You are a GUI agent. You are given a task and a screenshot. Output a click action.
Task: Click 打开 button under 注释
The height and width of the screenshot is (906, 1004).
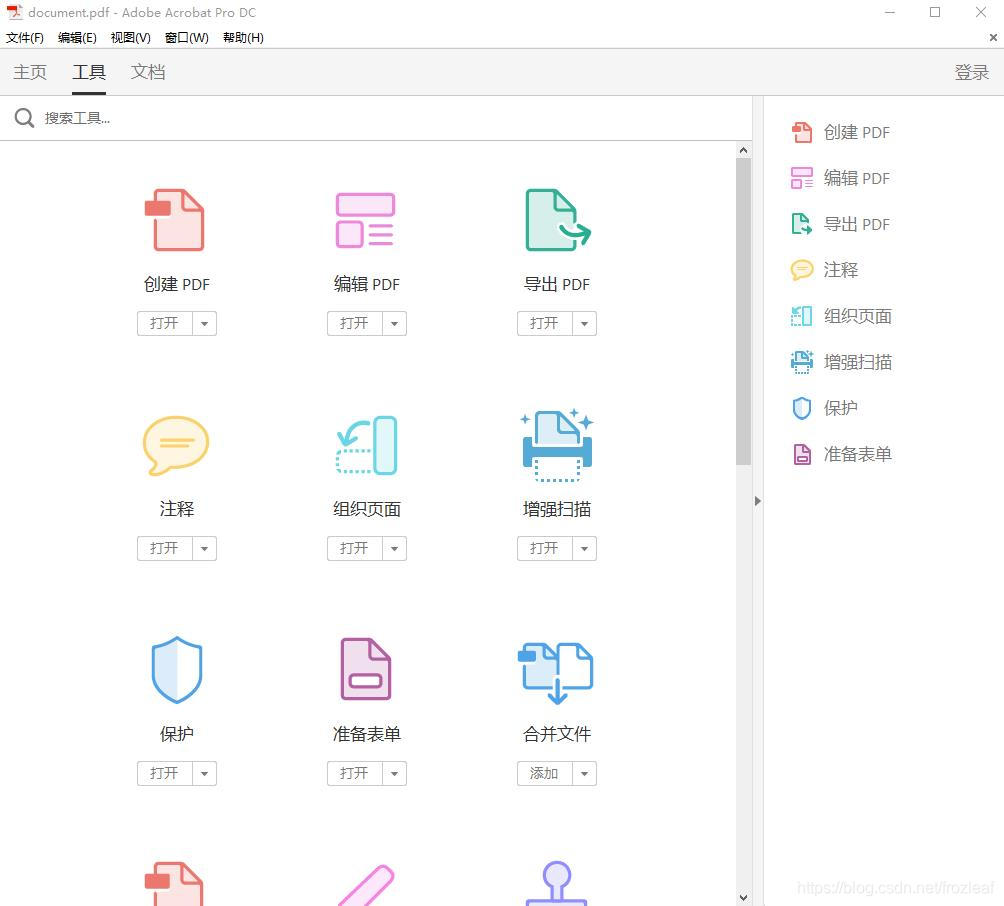click(165, 549)
